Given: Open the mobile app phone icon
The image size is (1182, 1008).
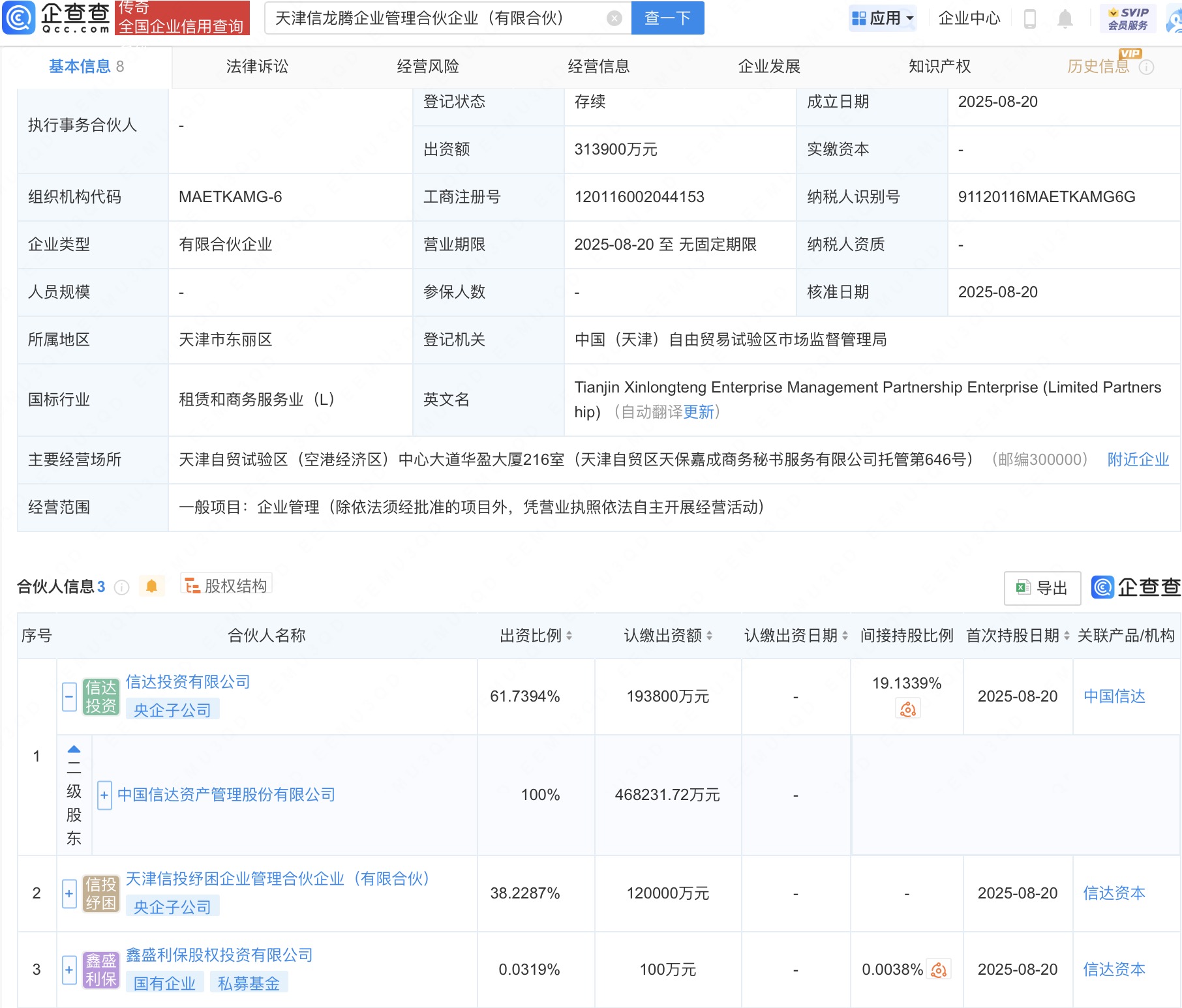Looking at the screenshot, I should point(1030,18).
